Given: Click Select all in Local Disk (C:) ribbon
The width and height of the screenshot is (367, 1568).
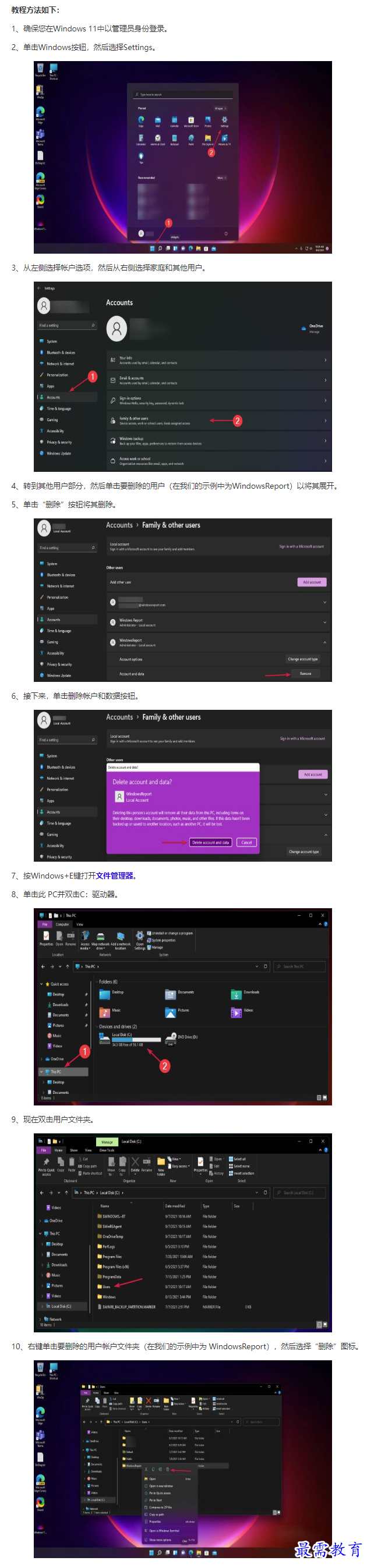Looking at the screenshot, I should pos(238,1159).
